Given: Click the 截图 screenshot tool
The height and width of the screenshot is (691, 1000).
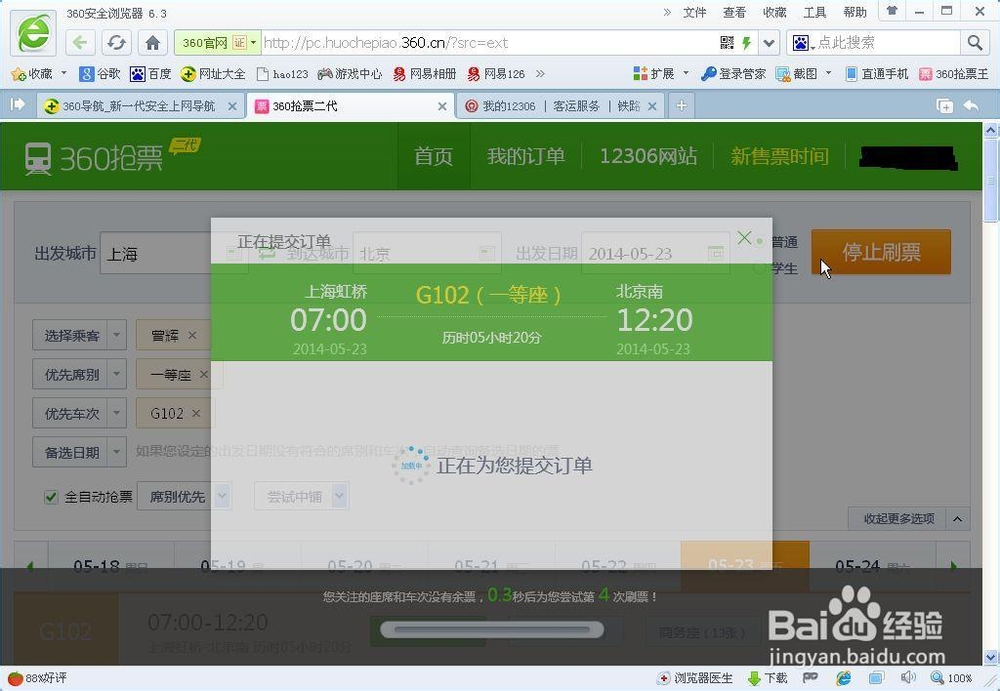Looking at the screenshot, I should (x=797, y=74).
